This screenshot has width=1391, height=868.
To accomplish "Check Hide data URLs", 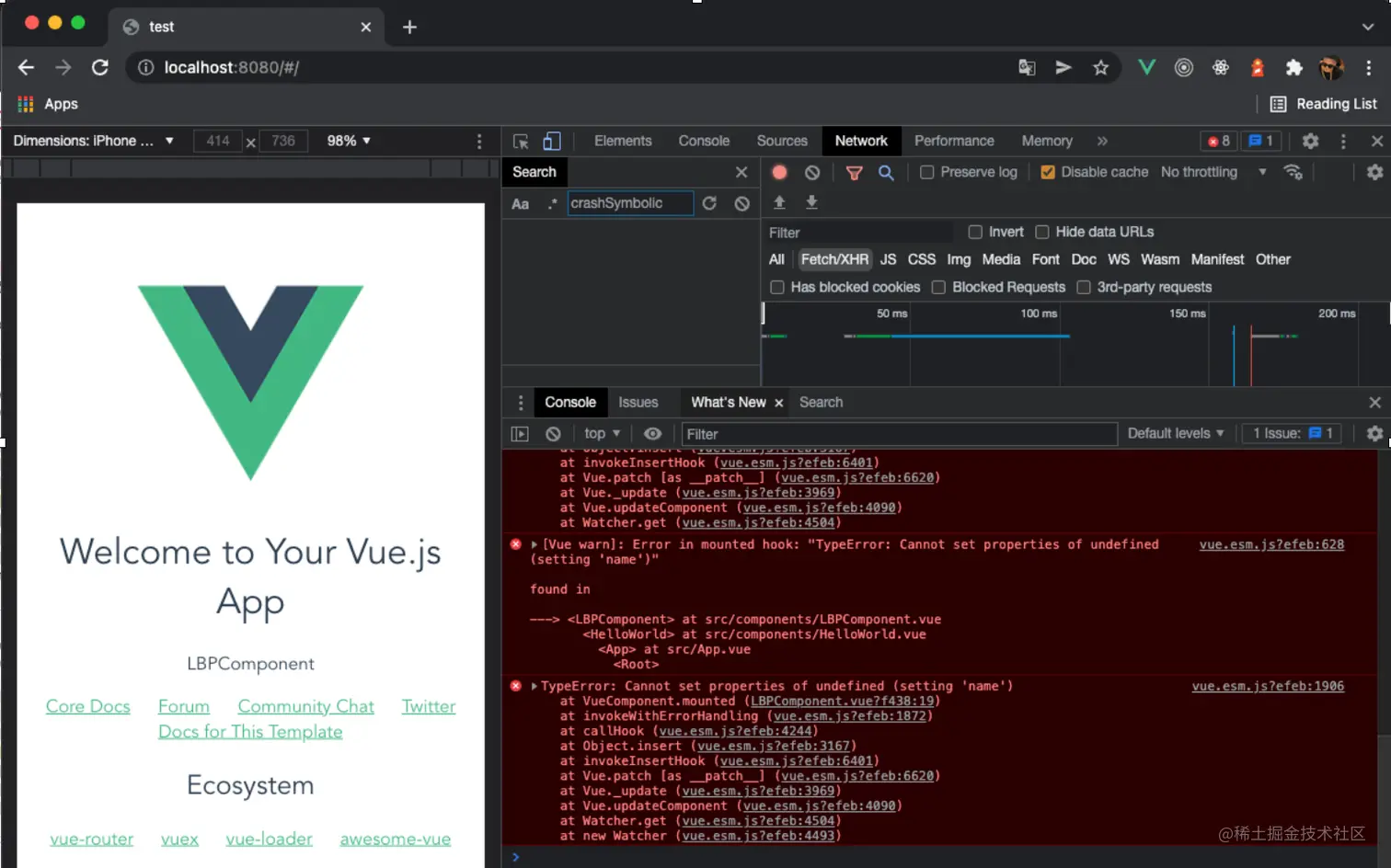I will 1042,232.
